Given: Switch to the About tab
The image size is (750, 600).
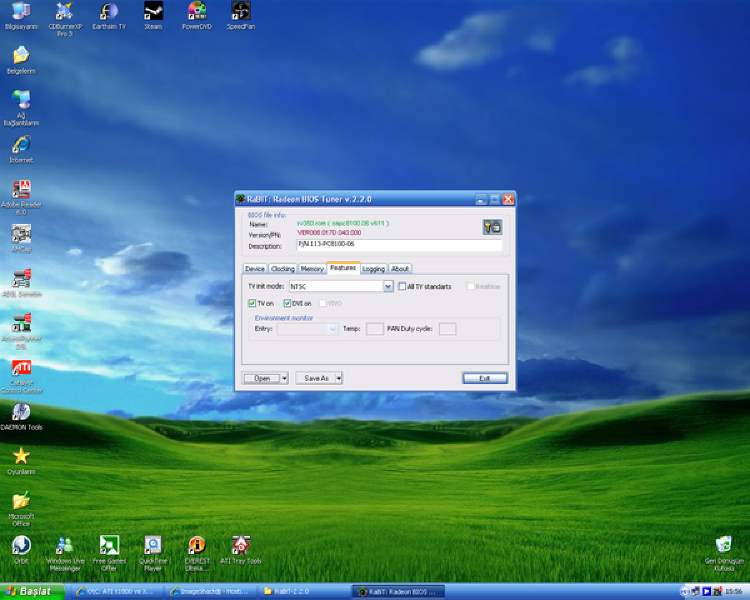Looking at the screenshot, I should pos(400,269).
